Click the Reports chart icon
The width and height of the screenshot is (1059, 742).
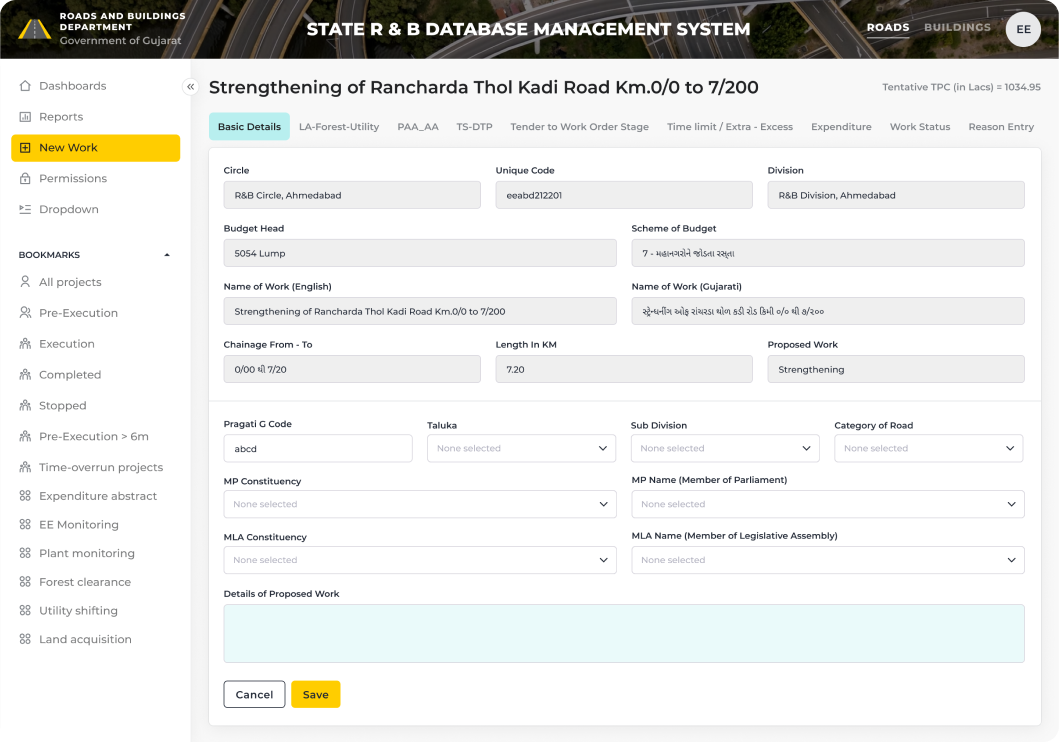(25, 117)
